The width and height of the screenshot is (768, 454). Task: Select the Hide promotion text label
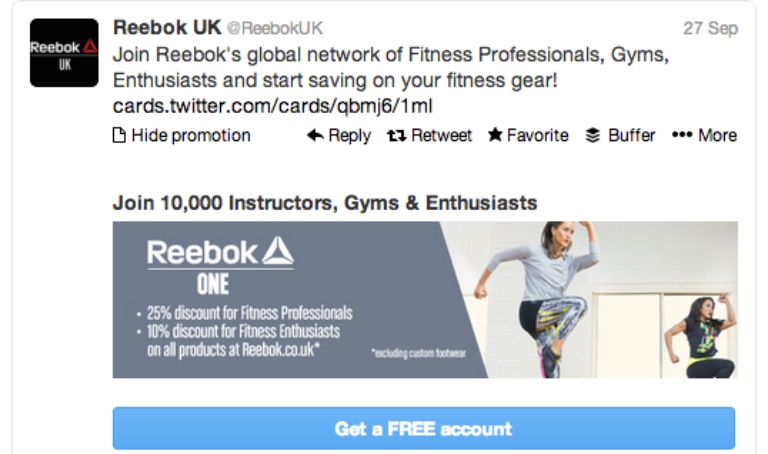point(191,135)
